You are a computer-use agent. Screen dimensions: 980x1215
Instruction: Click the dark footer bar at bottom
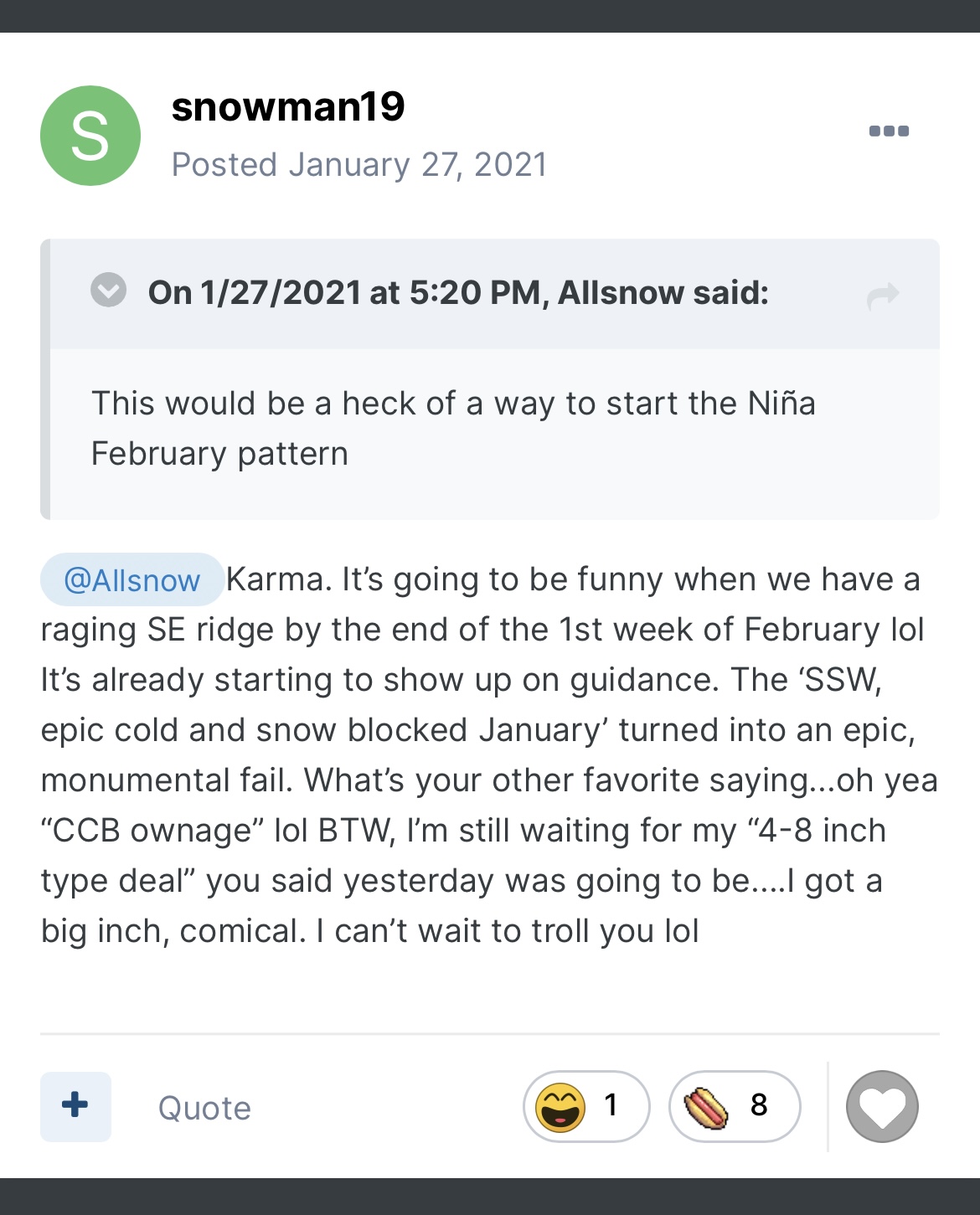click(x=490, y=1197)
